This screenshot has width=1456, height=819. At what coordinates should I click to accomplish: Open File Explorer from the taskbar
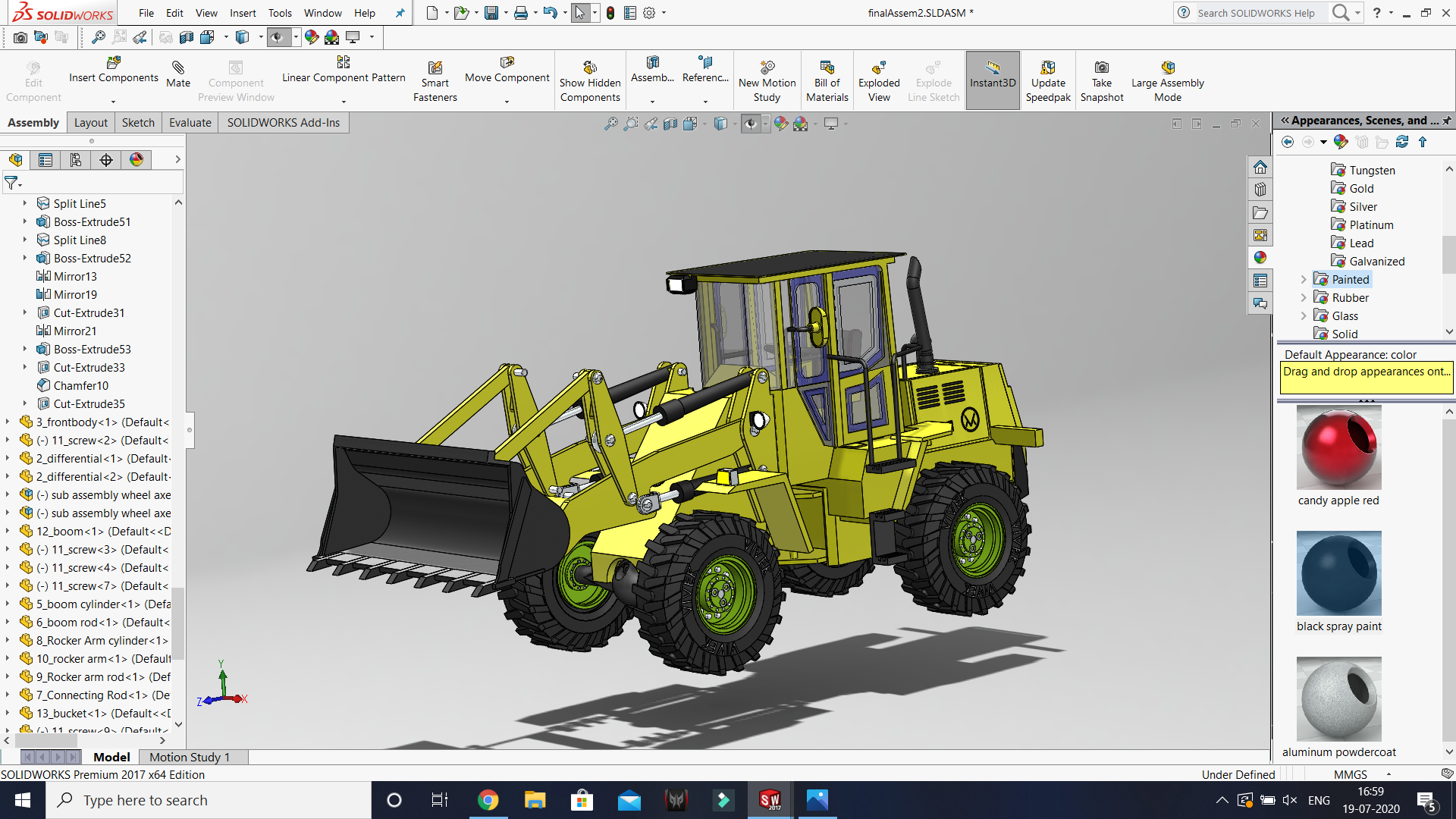click(535, 800)
